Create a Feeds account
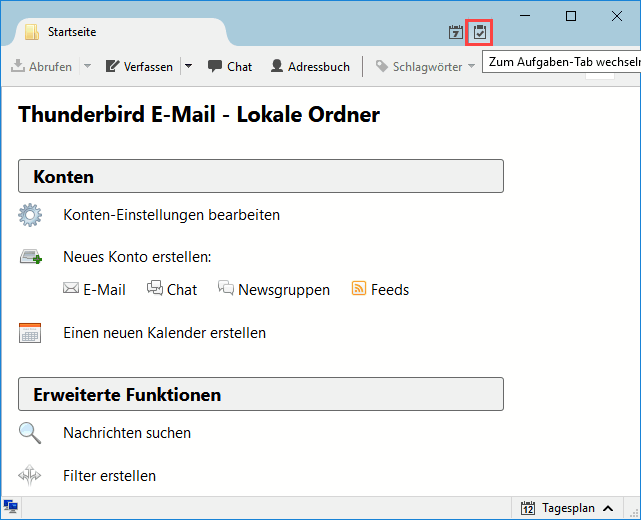641x520 pixels. pos(390,290)
